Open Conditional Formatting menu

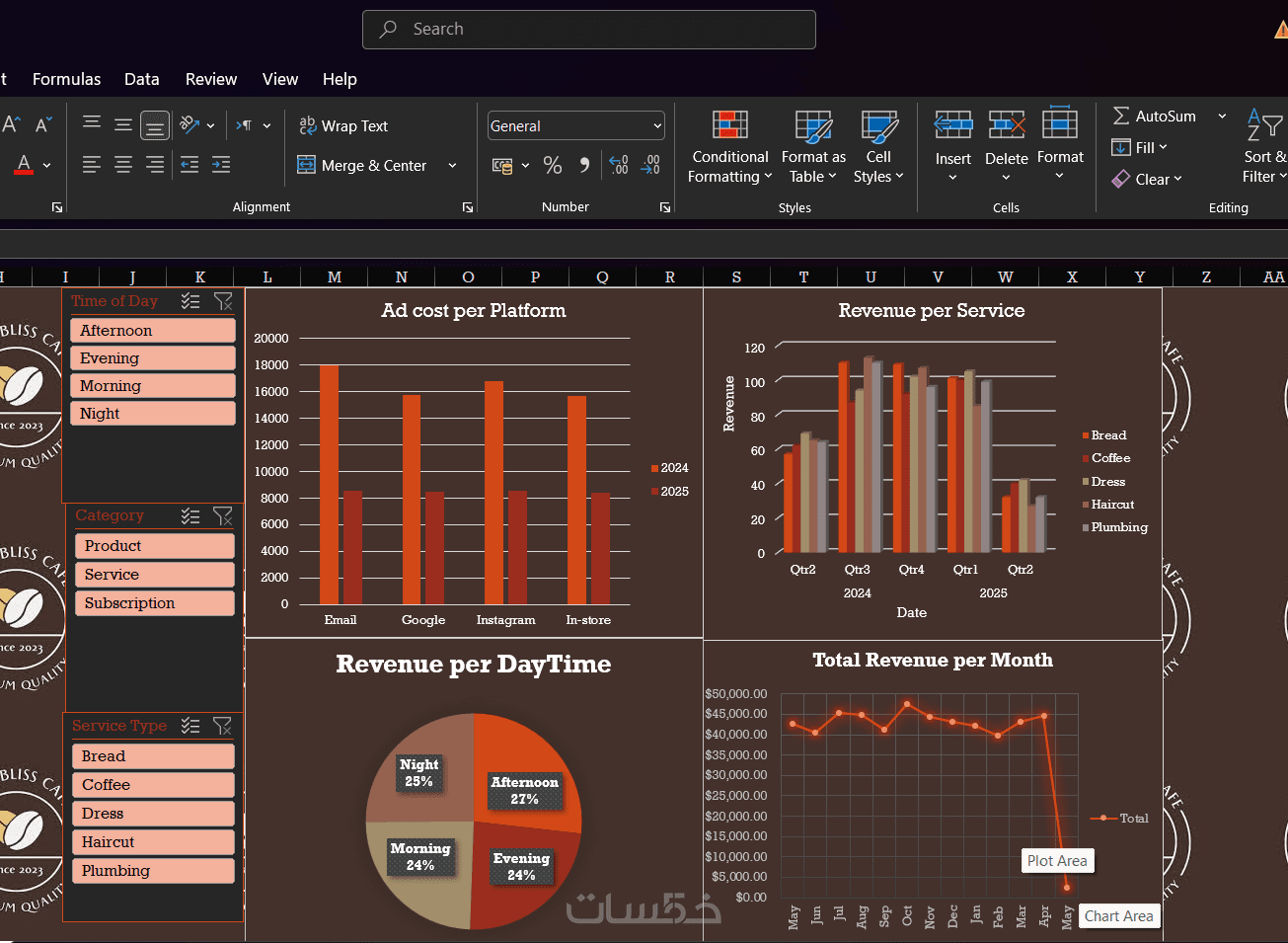pos(730,146)
